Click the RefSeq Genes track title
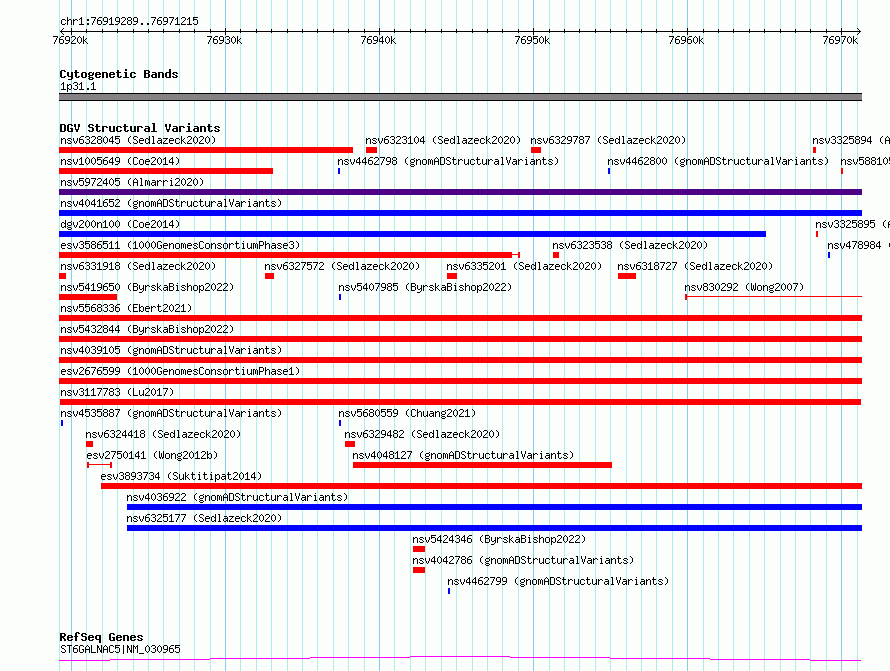 101,637
